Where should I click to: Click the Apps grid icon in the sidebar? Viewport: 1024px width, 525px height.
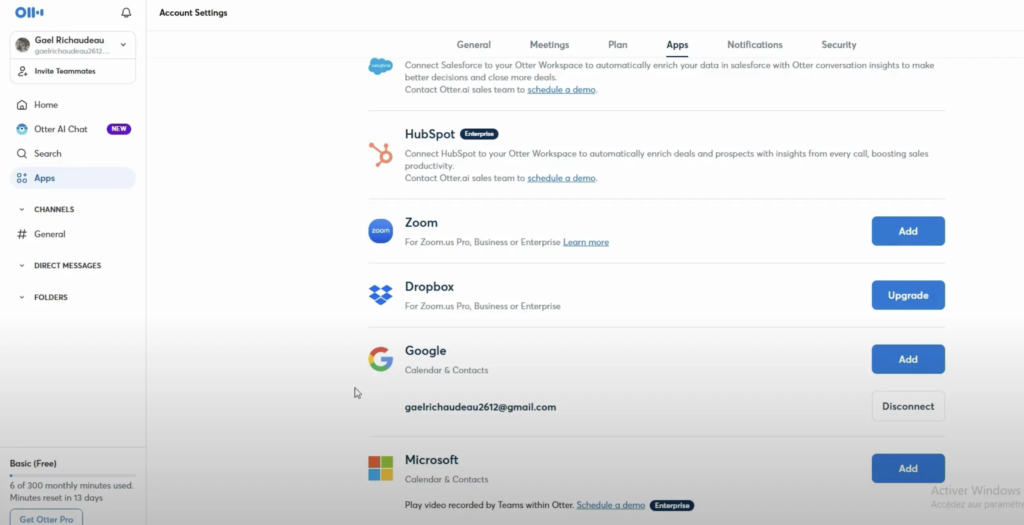tap(22, 178)
